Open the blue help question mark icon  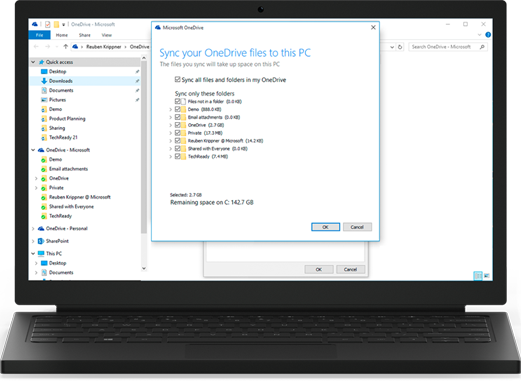[488, 35]
